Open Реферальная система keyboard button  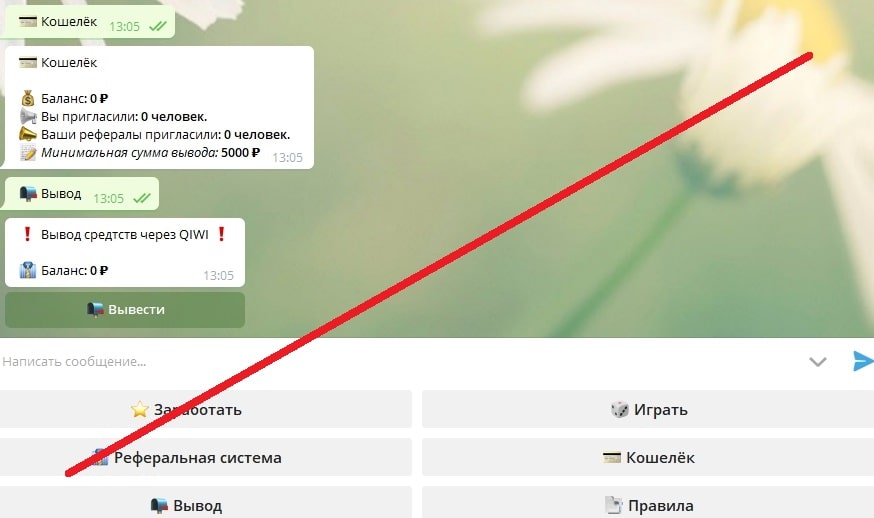[x=206, y=457]
